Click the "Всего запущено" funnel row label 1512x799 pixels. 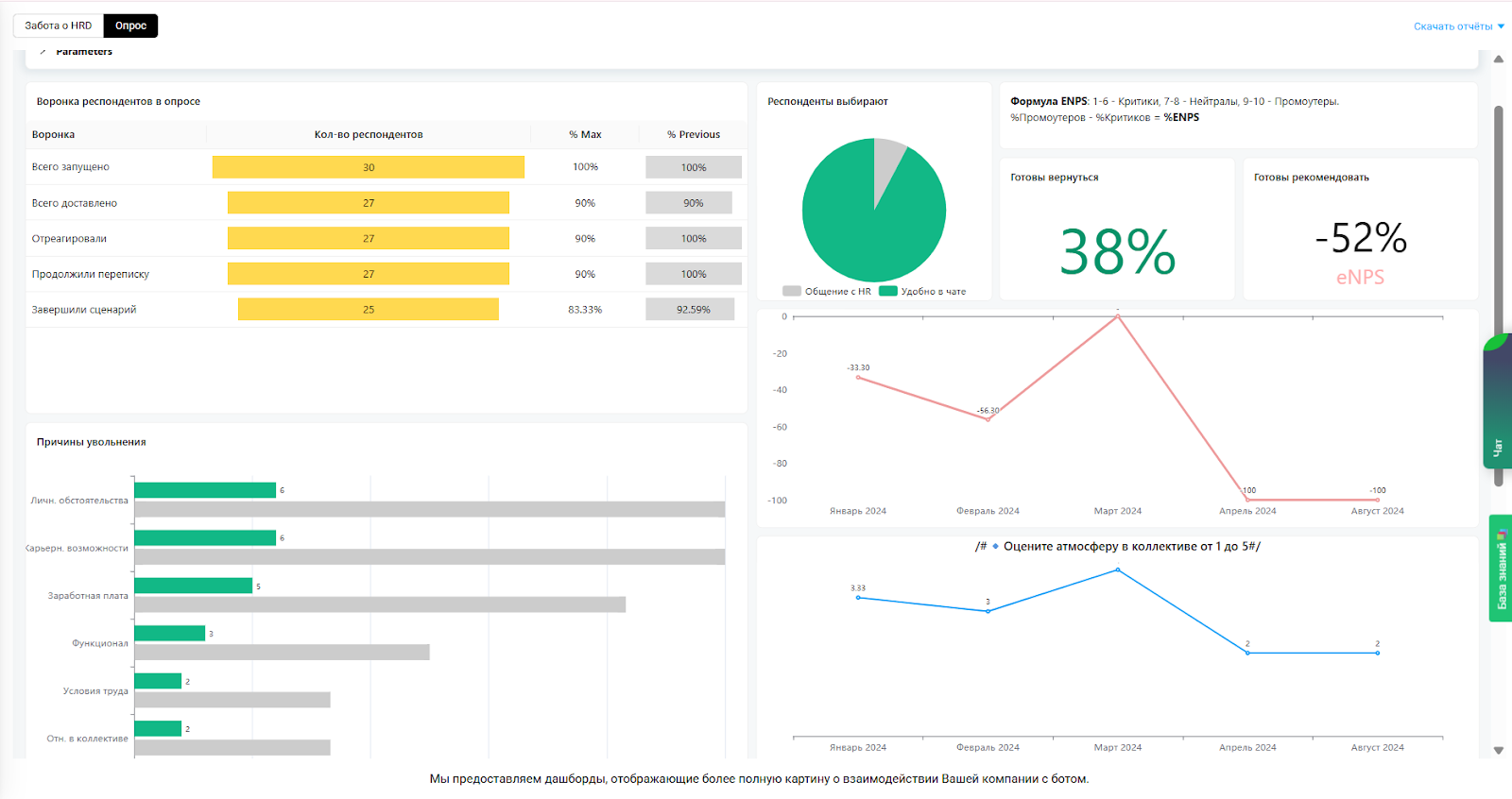[x=71, y=167]
